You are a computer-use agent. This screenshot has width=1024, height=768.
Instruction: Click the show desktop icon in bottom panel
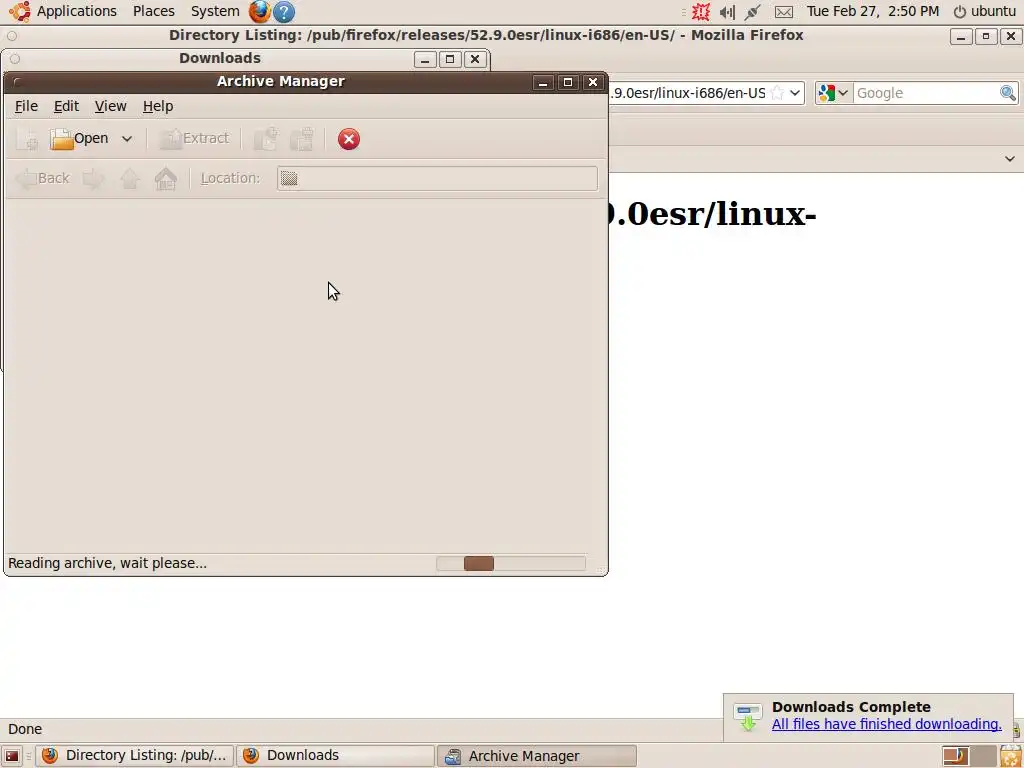[x=12, y=756]
